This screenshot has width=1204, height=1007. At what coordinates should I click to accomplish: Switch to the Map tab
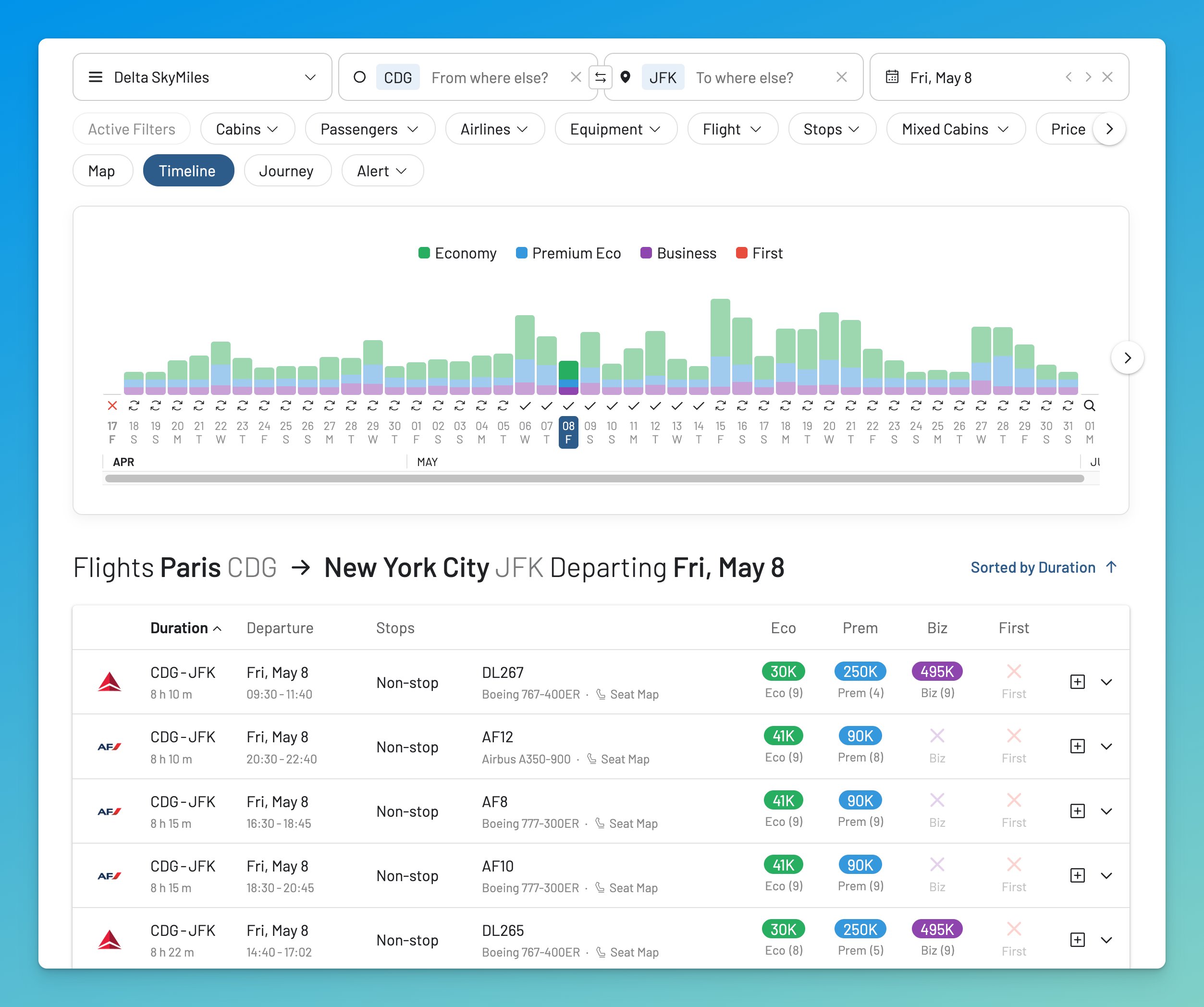tap(103, 171)
